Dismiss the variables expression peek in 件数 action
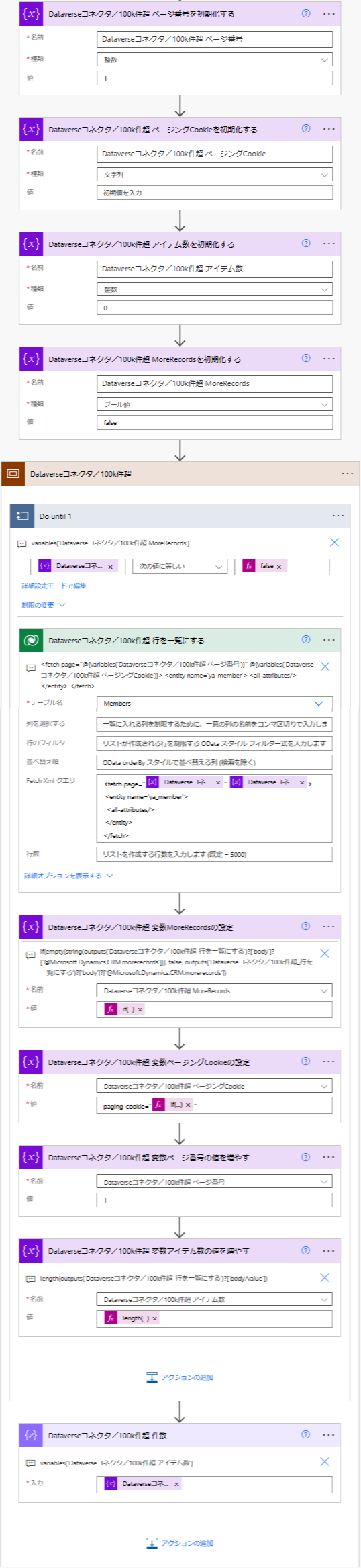 [325, 1461]
